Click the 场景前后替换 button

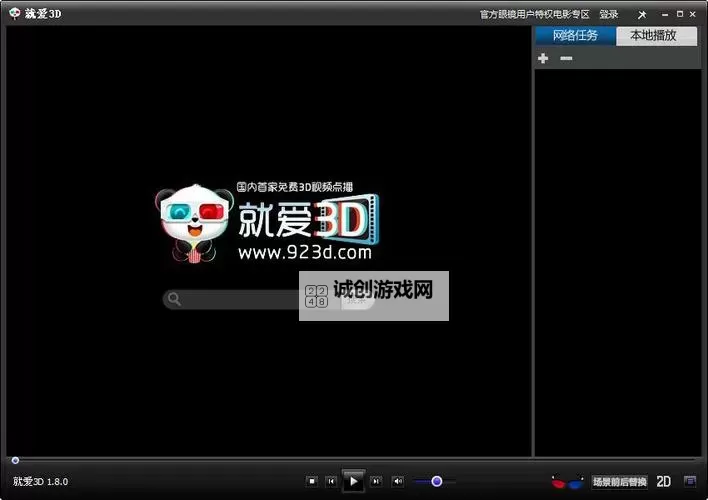tap(620, 482)
